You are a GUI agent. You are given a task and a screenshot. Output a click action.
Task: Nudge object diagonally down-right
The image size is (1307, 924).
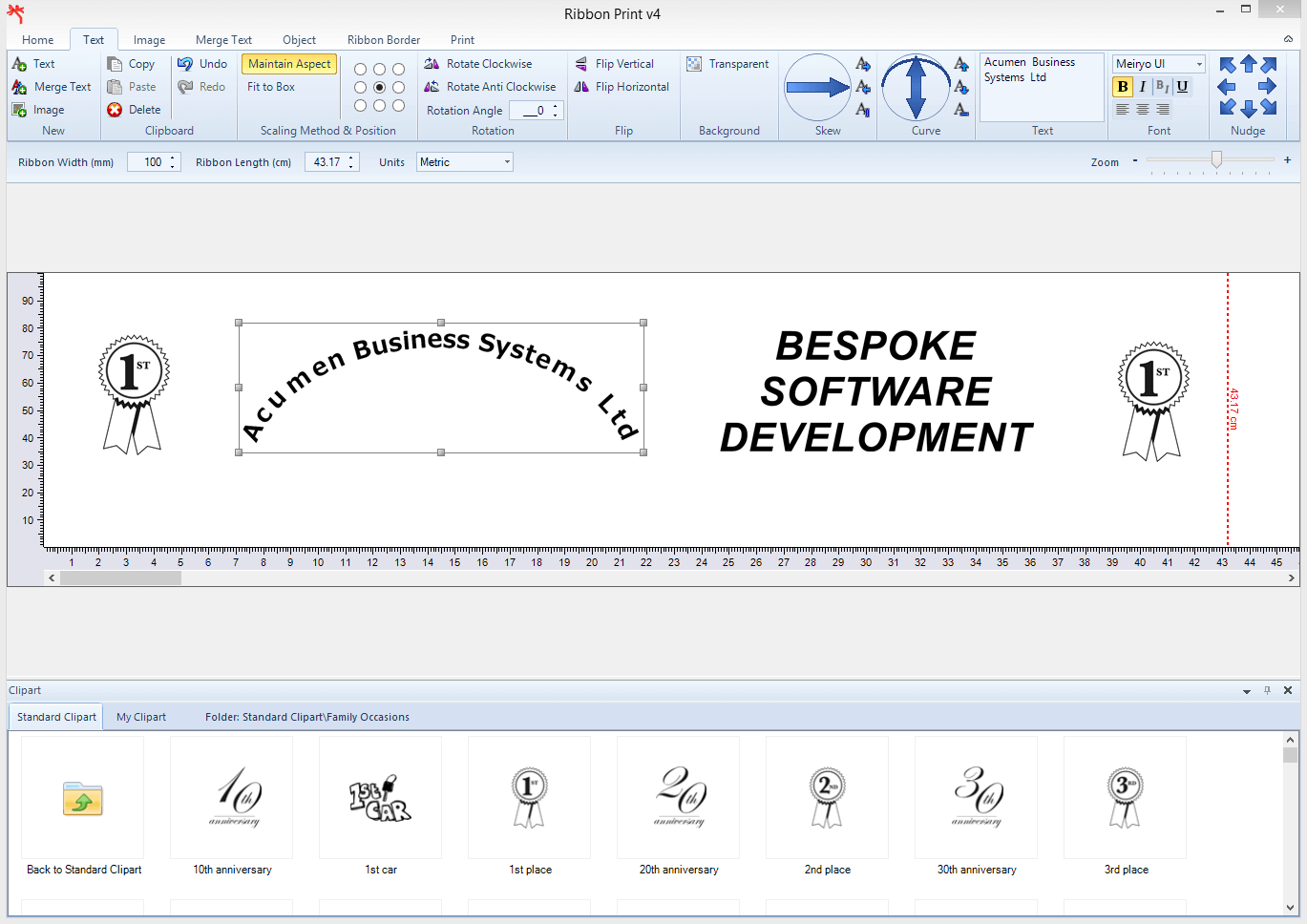tap(1268, 108)
